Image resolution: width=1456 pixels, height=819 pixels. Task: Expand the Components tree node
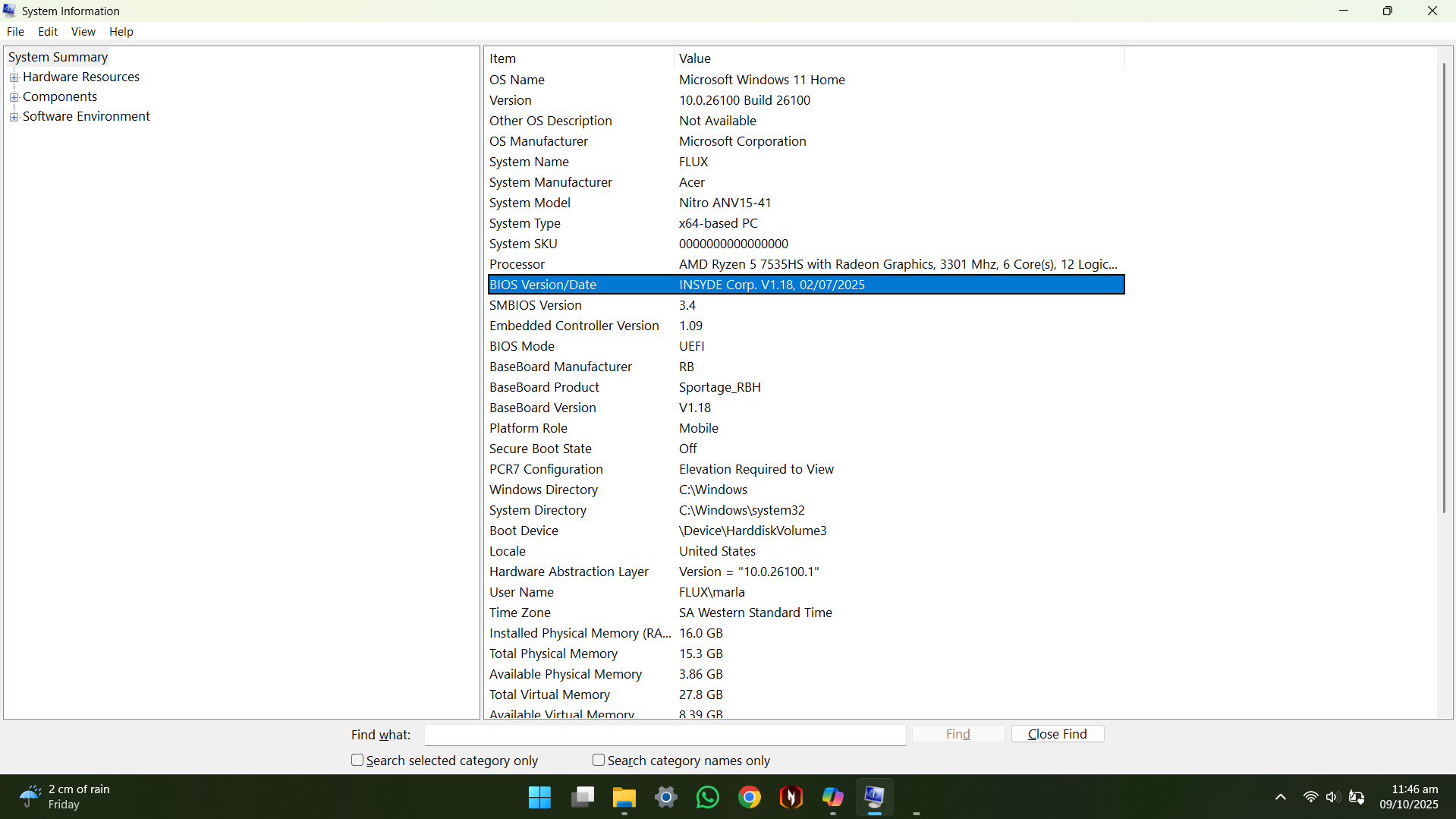pos(14,97)
